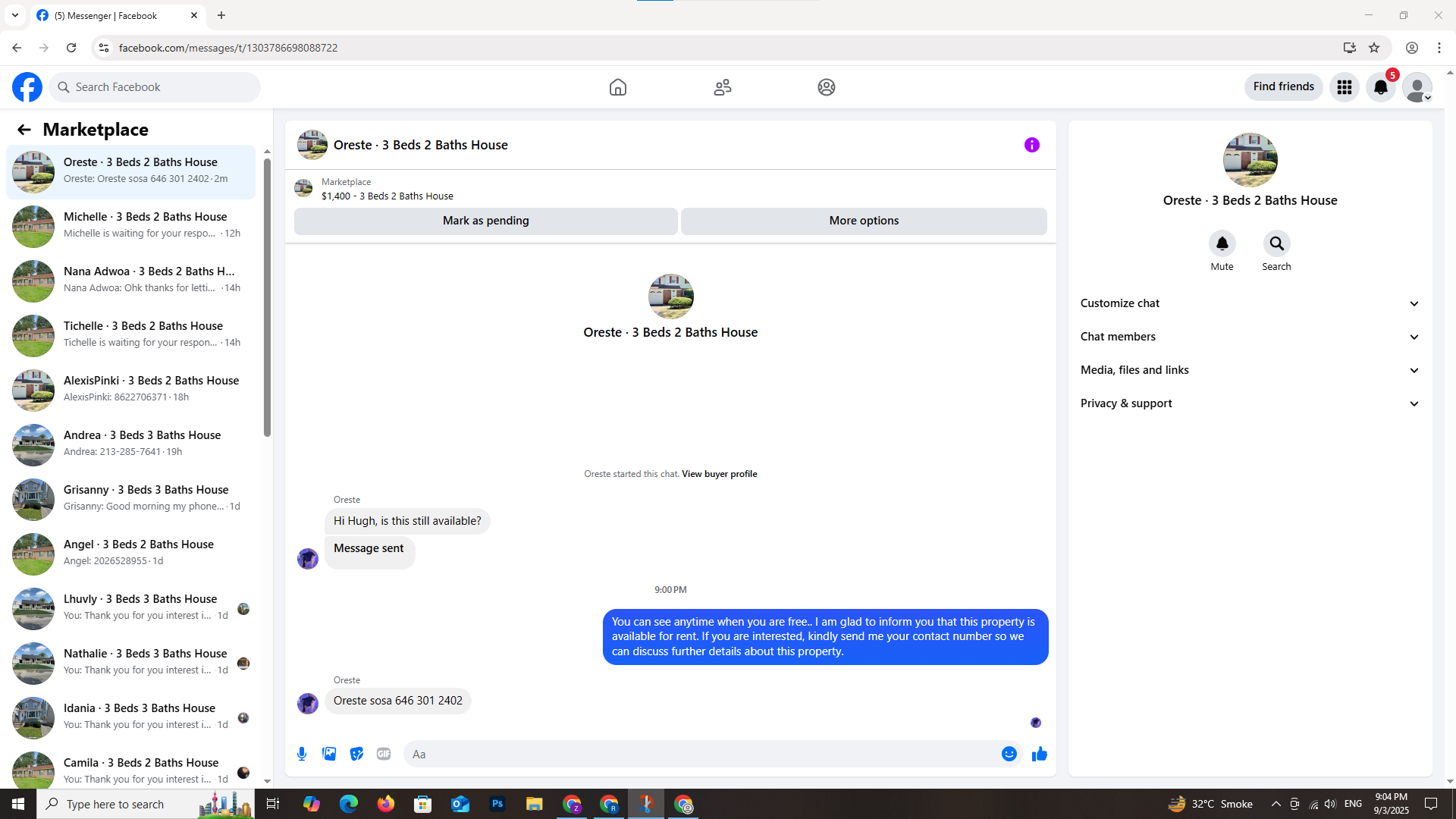The width and height of the screenshot is (1456, 819).
Task: Choose a sticker
Action: [x=356, y=754]
